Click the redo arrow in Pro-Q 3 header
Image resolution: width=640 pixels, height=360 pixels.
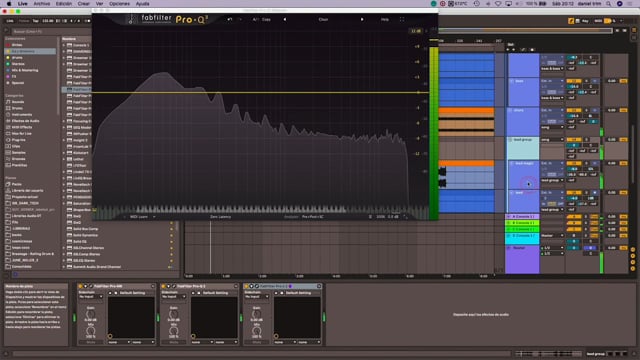[240, 19]
